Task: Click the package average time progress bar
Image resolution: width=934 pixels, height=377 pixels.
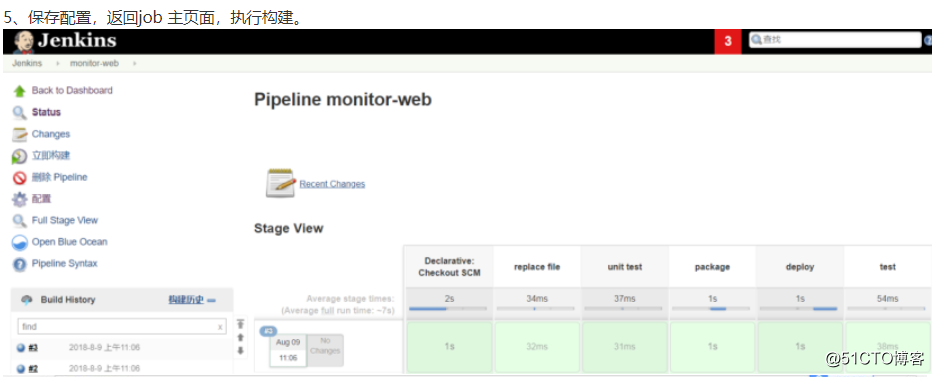Action: [x=712, y=309]
